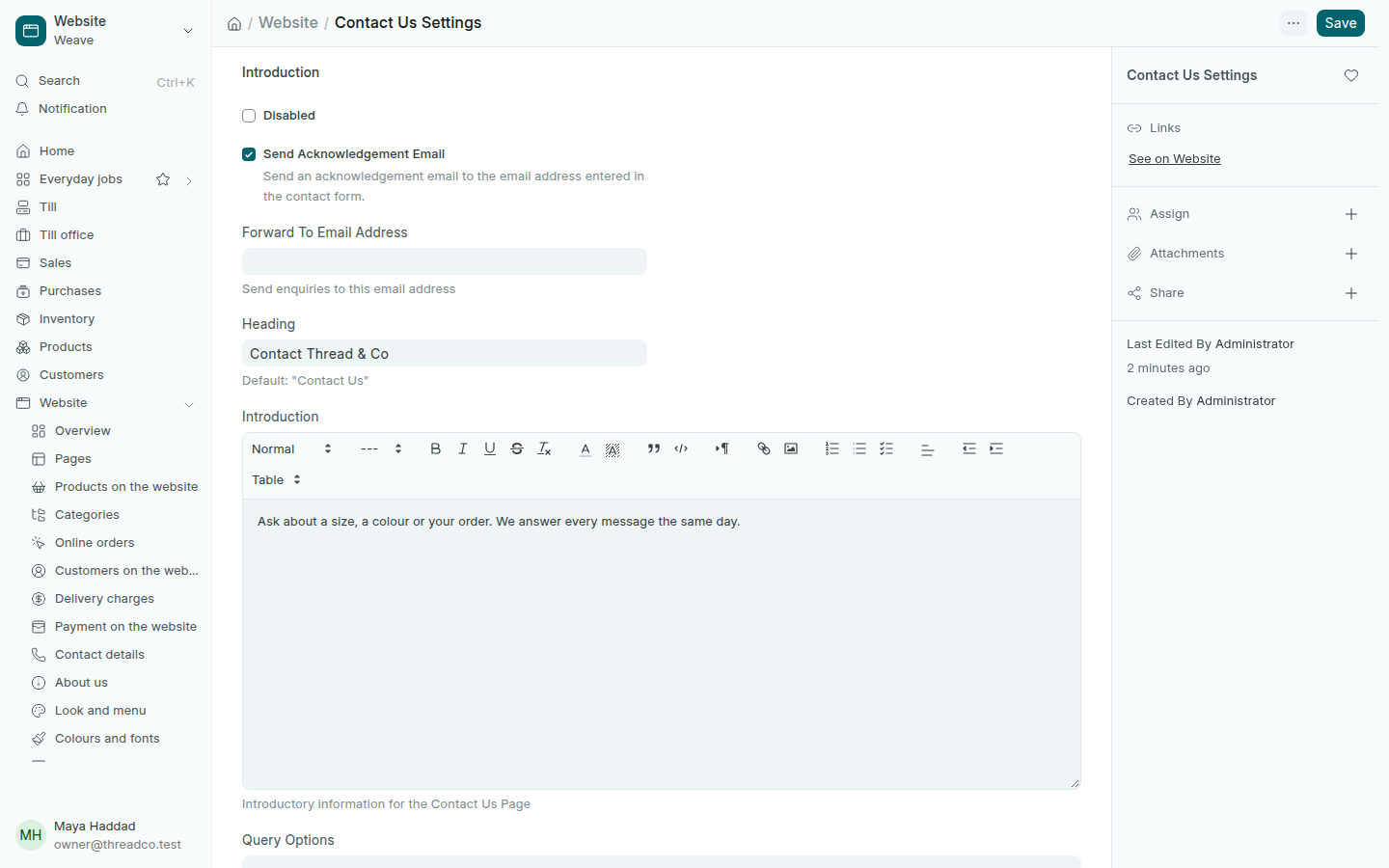The width and height of the screenshot is (1389, 868).
Task: Start an ordered numbered list
Action: [832, 448]
